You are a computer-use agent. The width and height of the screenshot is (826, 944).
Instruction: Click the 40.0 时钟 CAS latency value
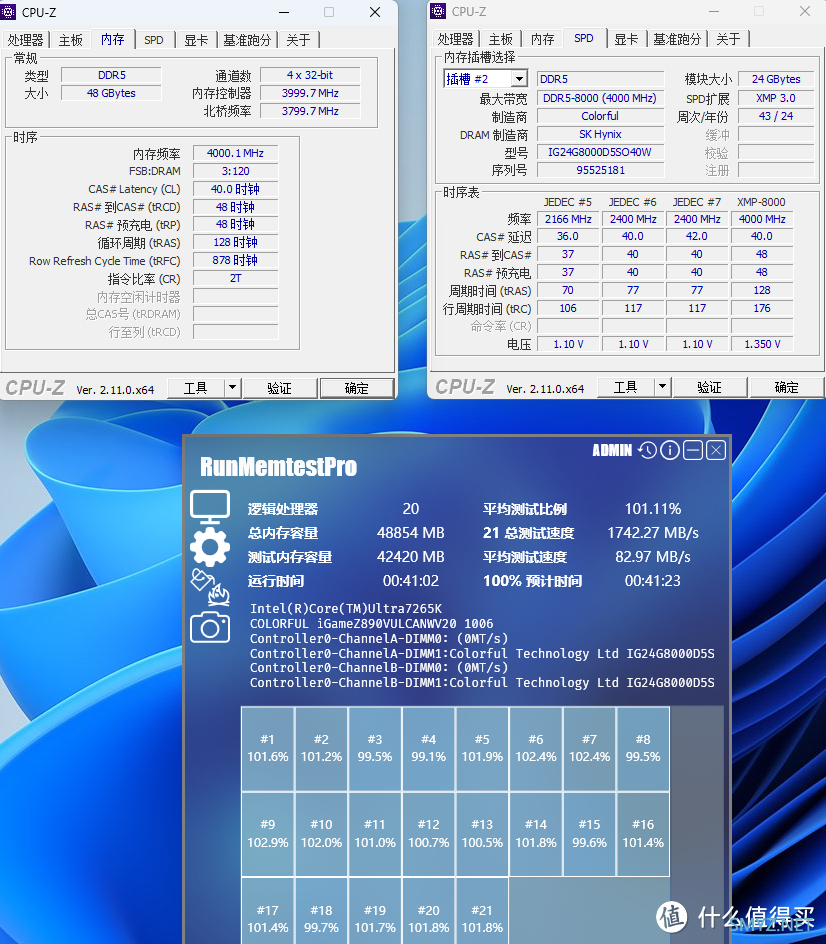click(x=235, y=189)
